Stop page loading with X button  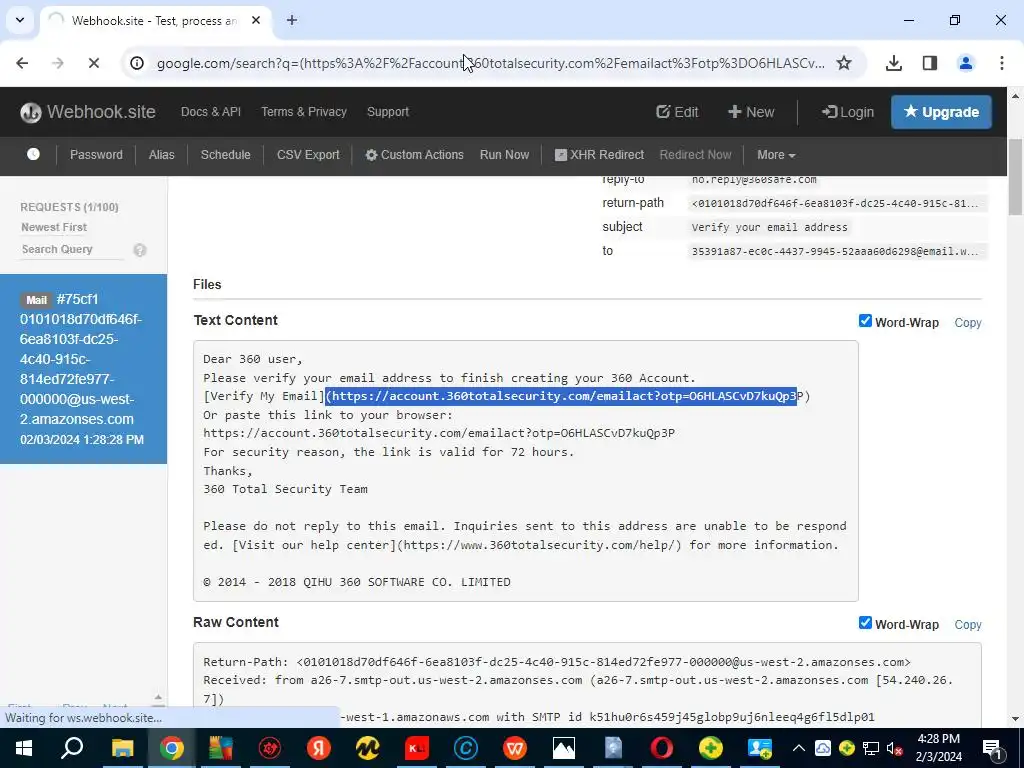(93, 63)
